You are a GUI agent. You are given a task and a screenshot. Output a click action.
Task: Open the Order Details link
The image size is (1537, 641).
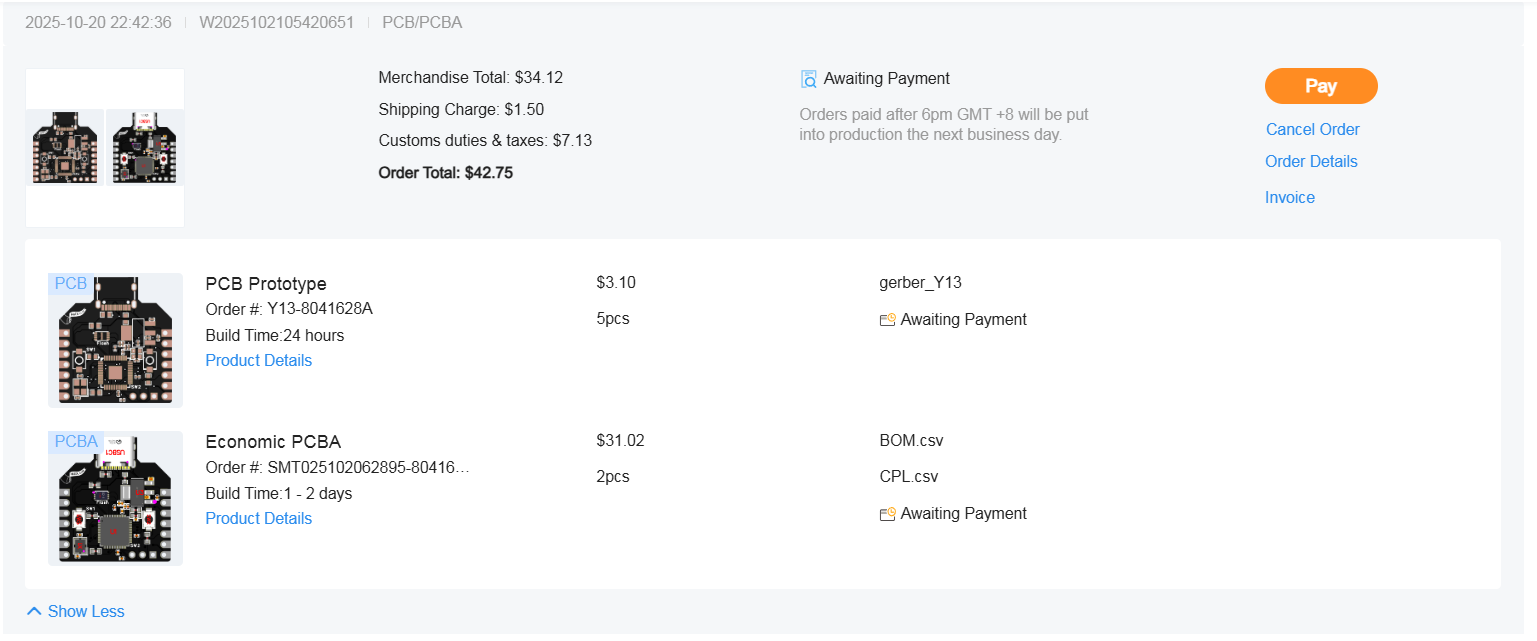(1311, 161)
